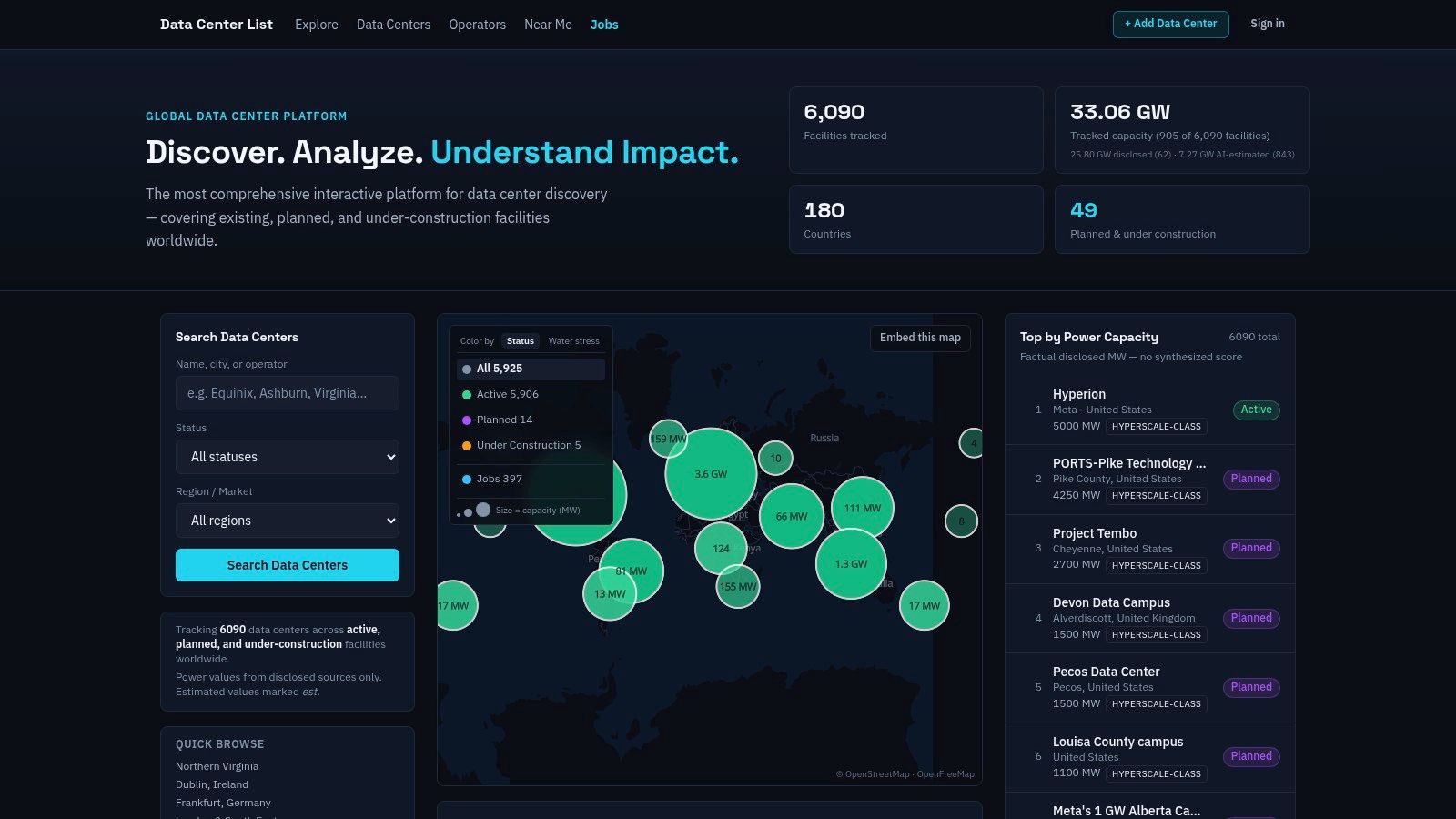
Task: Click the Search Data Centers button
Action: click(x=288, y=565)
